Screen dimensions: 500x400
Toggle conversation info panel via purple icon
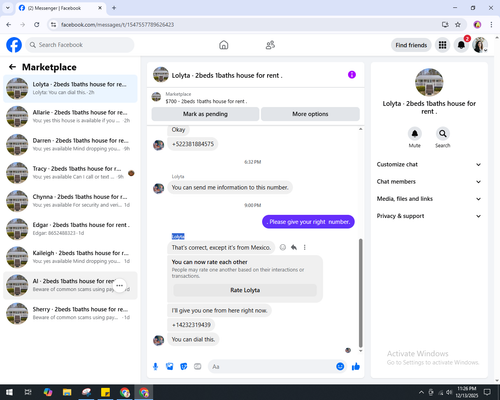[x=352, y=75]
